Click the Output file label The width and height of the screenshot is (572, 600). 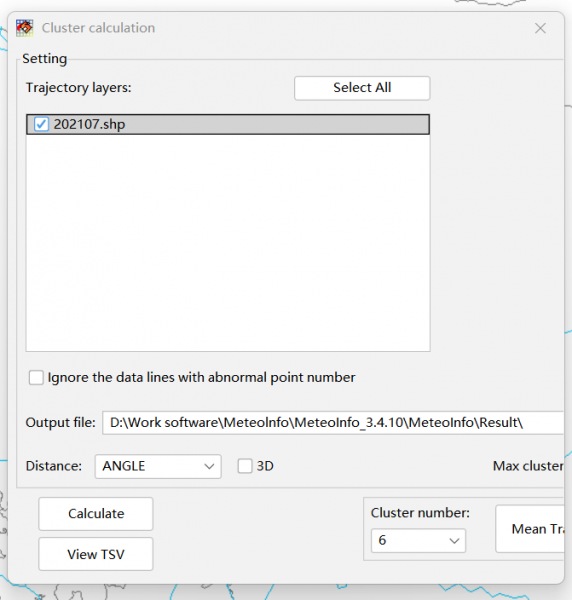(x=60, y=422)
